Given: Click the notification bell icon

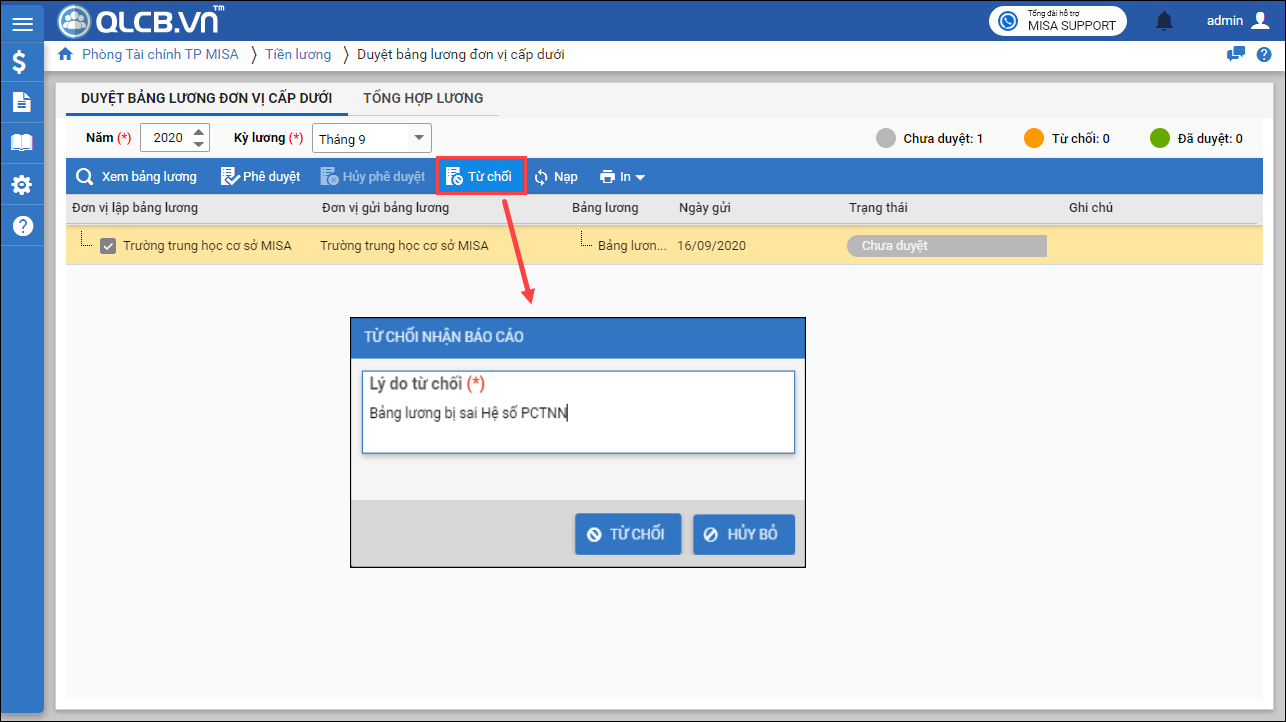Looking at the screenshot, I should tap(1164, 21).
